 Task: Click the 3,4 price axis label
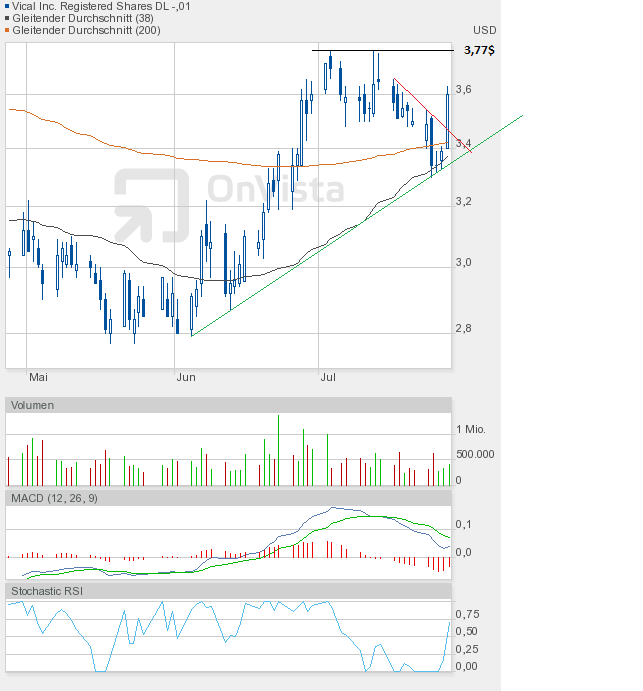click(x=463, y=143)
